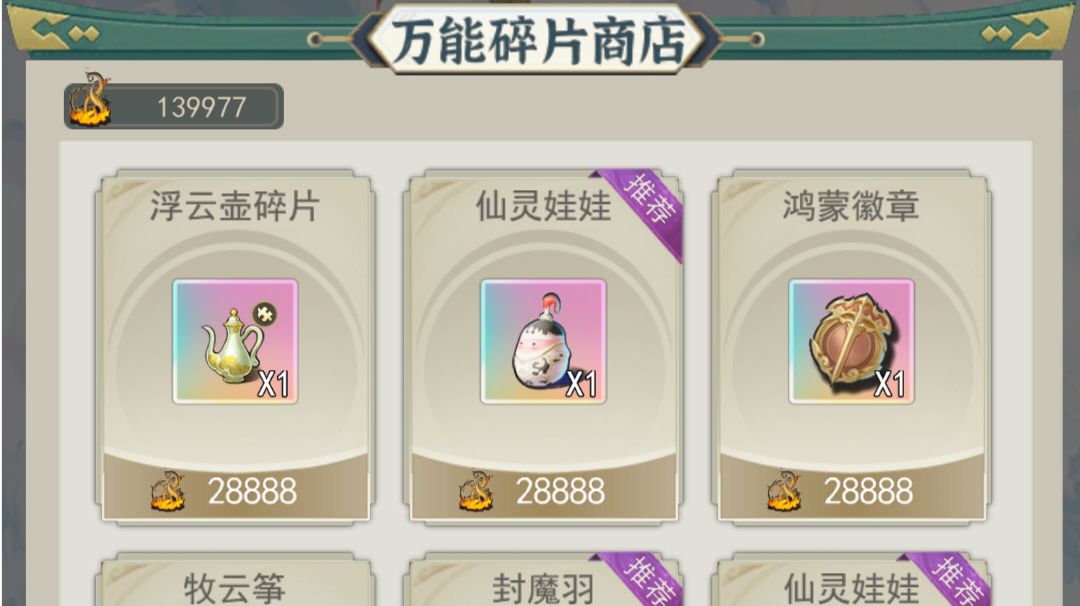Tap the flame currency icon beside 139977
Screen dimensions: 1080x606
coord(90,101)
